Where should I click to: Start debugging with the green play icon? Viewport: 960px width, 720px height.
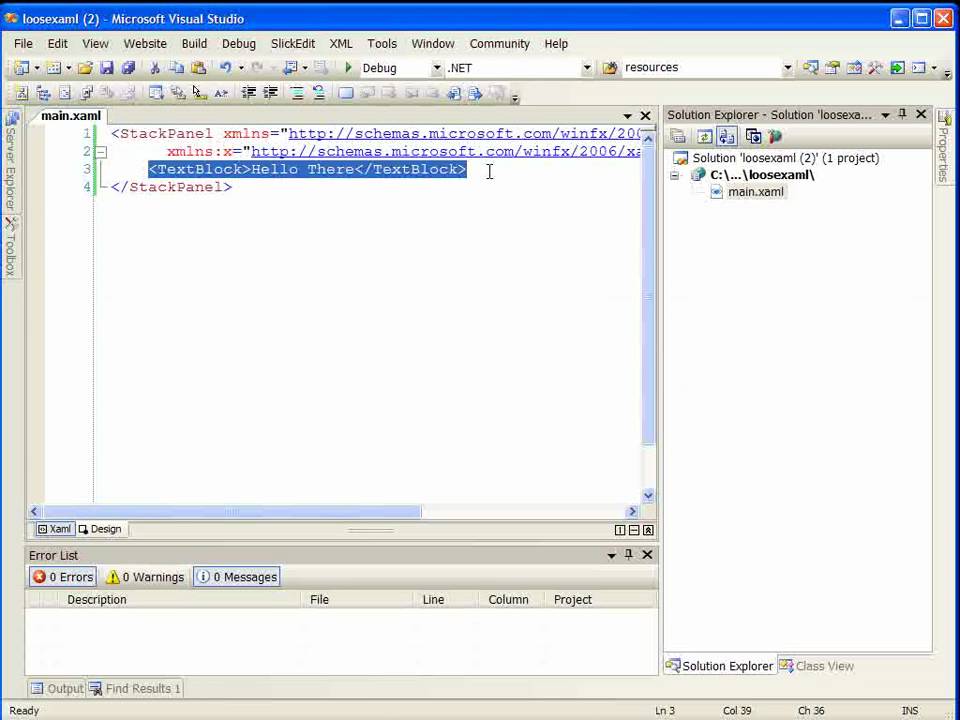pos(348,68)
